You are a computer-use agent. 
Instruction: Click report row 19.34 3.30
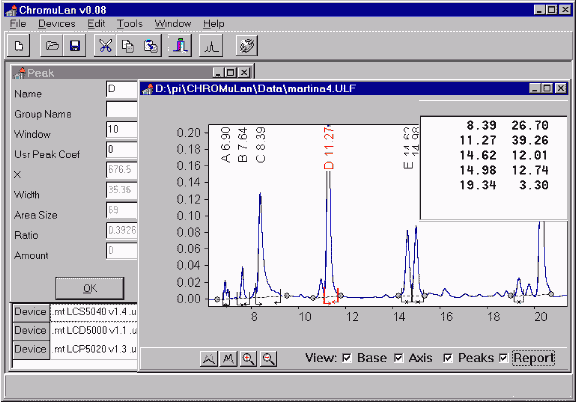[504, 185]
